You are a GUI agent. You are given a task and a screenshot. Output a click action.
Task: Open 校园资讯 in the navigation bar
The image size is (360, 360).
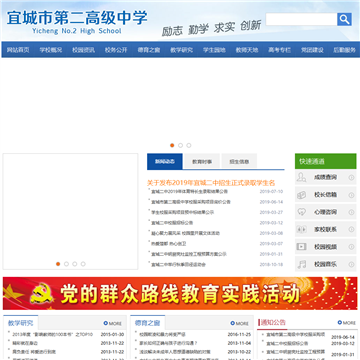(83, 50)
